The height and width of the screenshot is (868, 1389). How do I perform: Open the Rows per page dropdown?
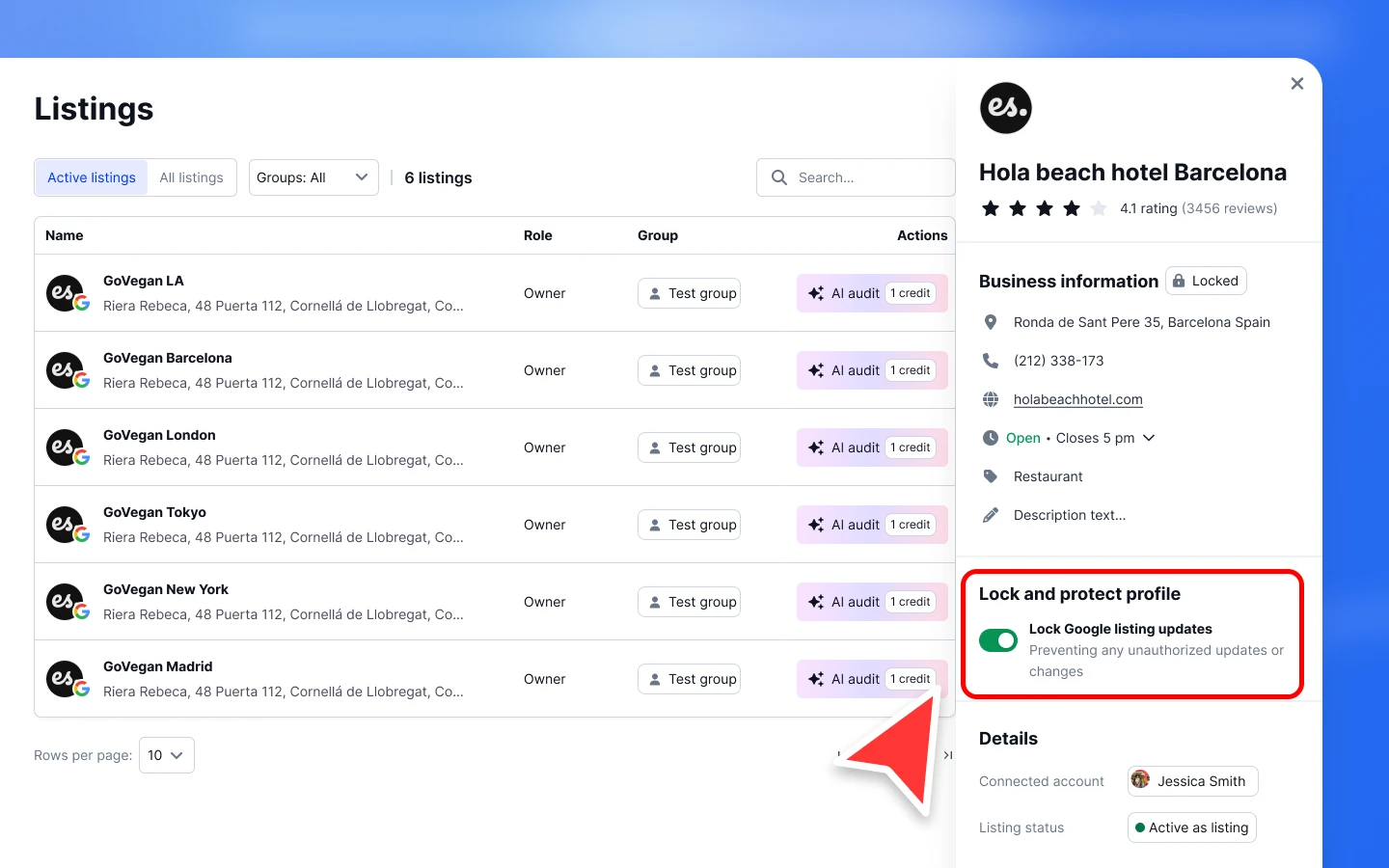(166, 755)
